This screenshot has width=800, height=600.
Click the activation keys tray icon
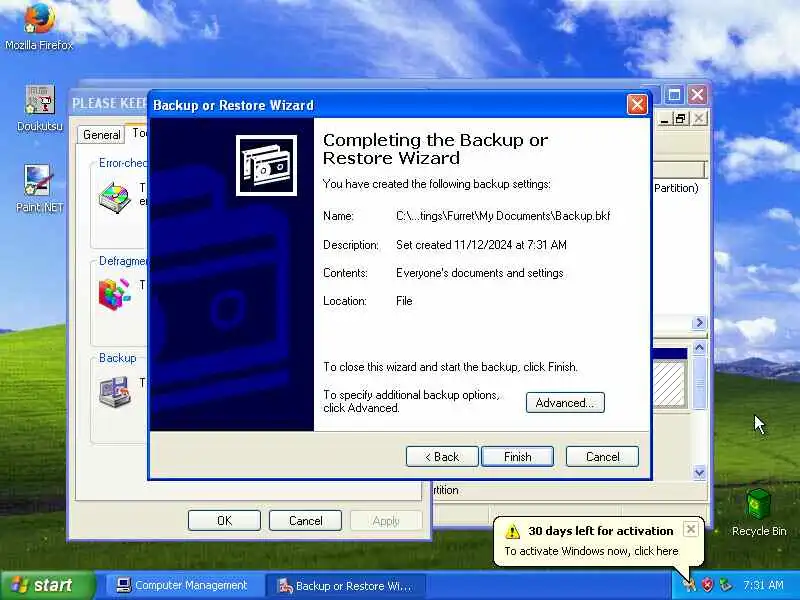pyautogui.click(x=689, y=585)
